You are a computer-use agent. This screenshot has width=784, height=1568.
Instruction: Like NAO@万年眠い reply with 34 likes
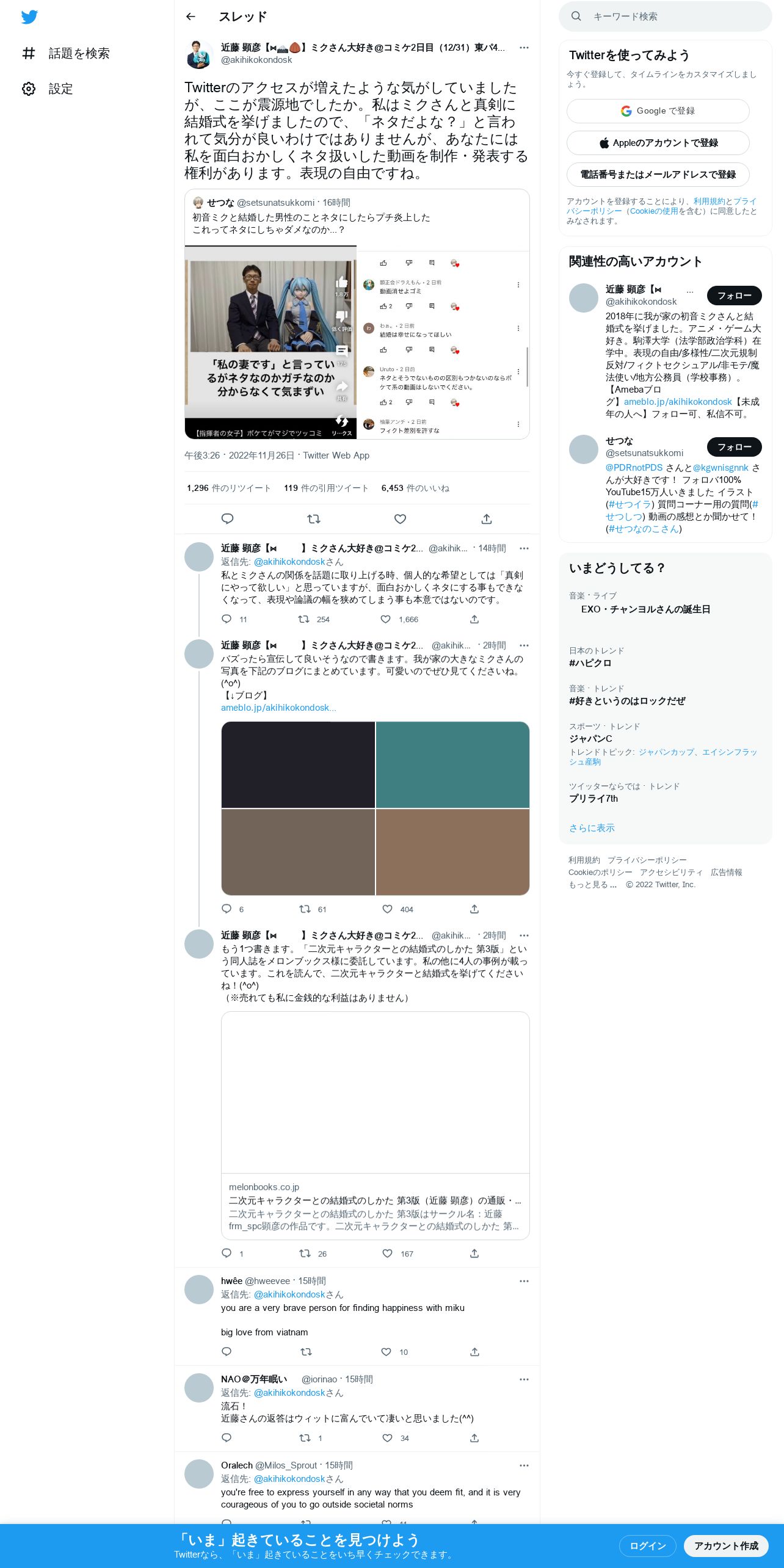[387, 1438]
